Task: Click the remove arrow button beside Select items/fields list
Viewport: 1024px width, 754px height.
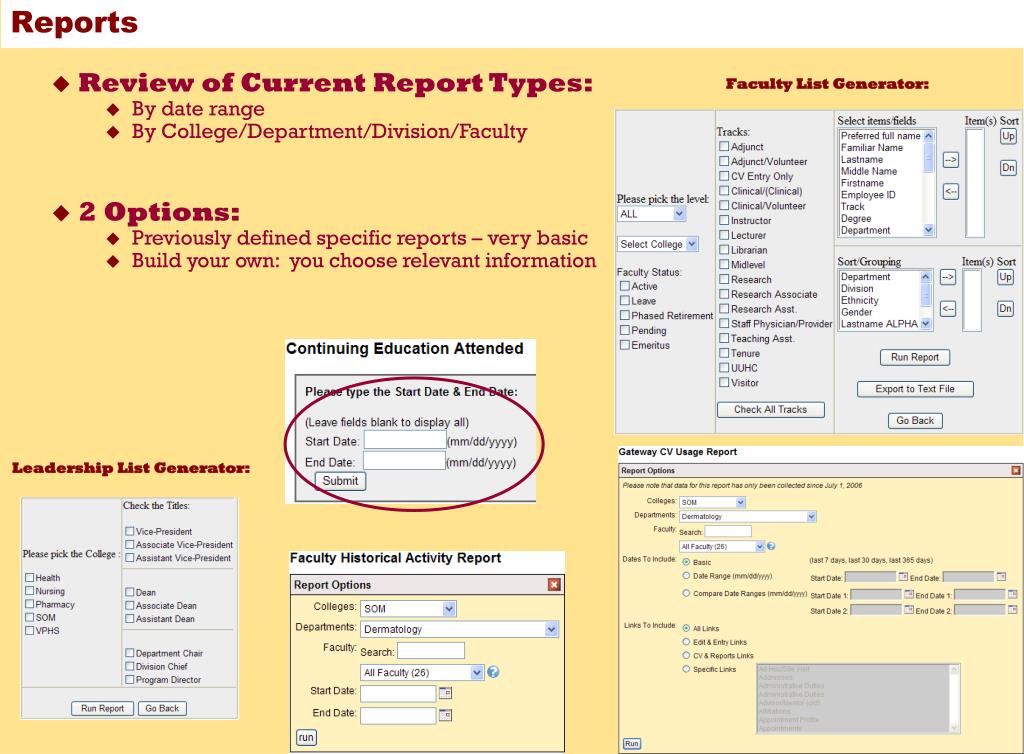Action: [950, 191]
